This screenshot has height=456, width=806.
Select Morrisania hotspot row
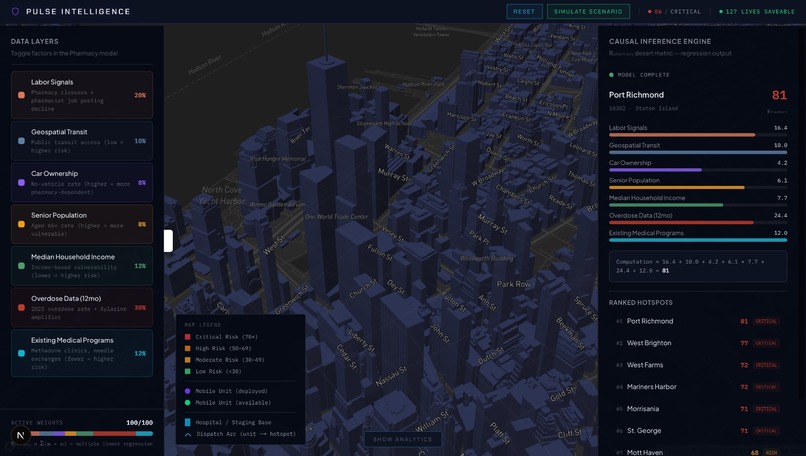click(x=698, y=409)
